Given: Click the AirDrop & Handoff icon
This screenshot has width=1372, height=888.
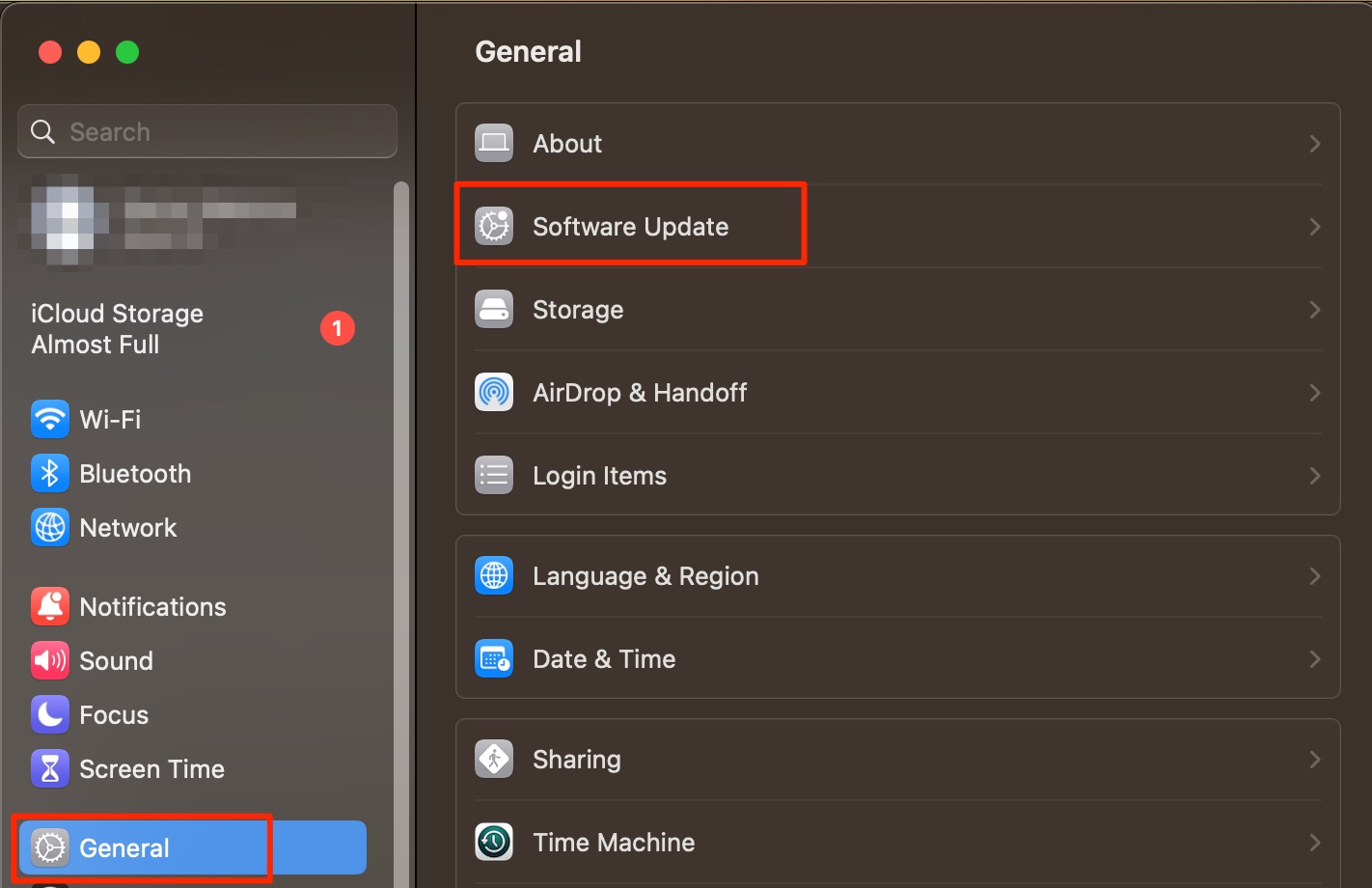Looking at the screenshot, I should click(x=494, y=392).
